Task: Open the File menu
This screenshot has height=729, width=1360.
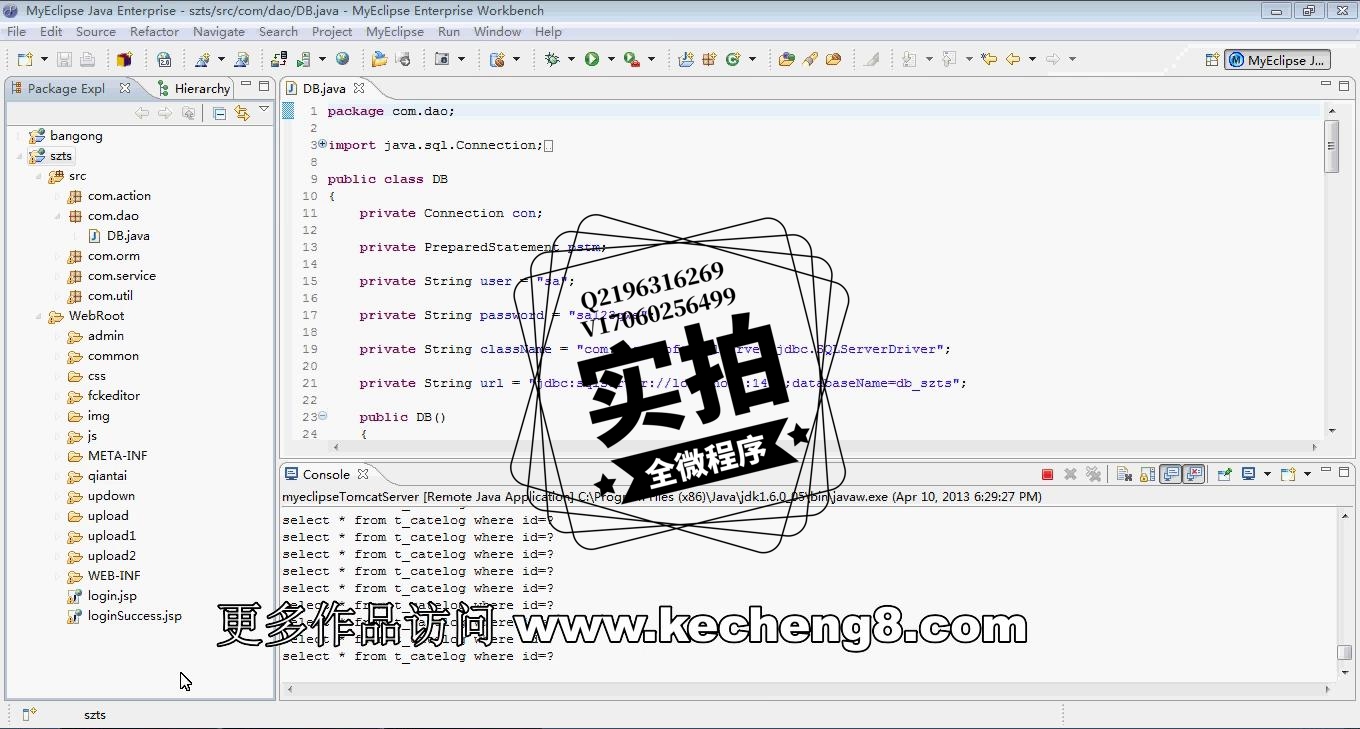Action: 16,32
